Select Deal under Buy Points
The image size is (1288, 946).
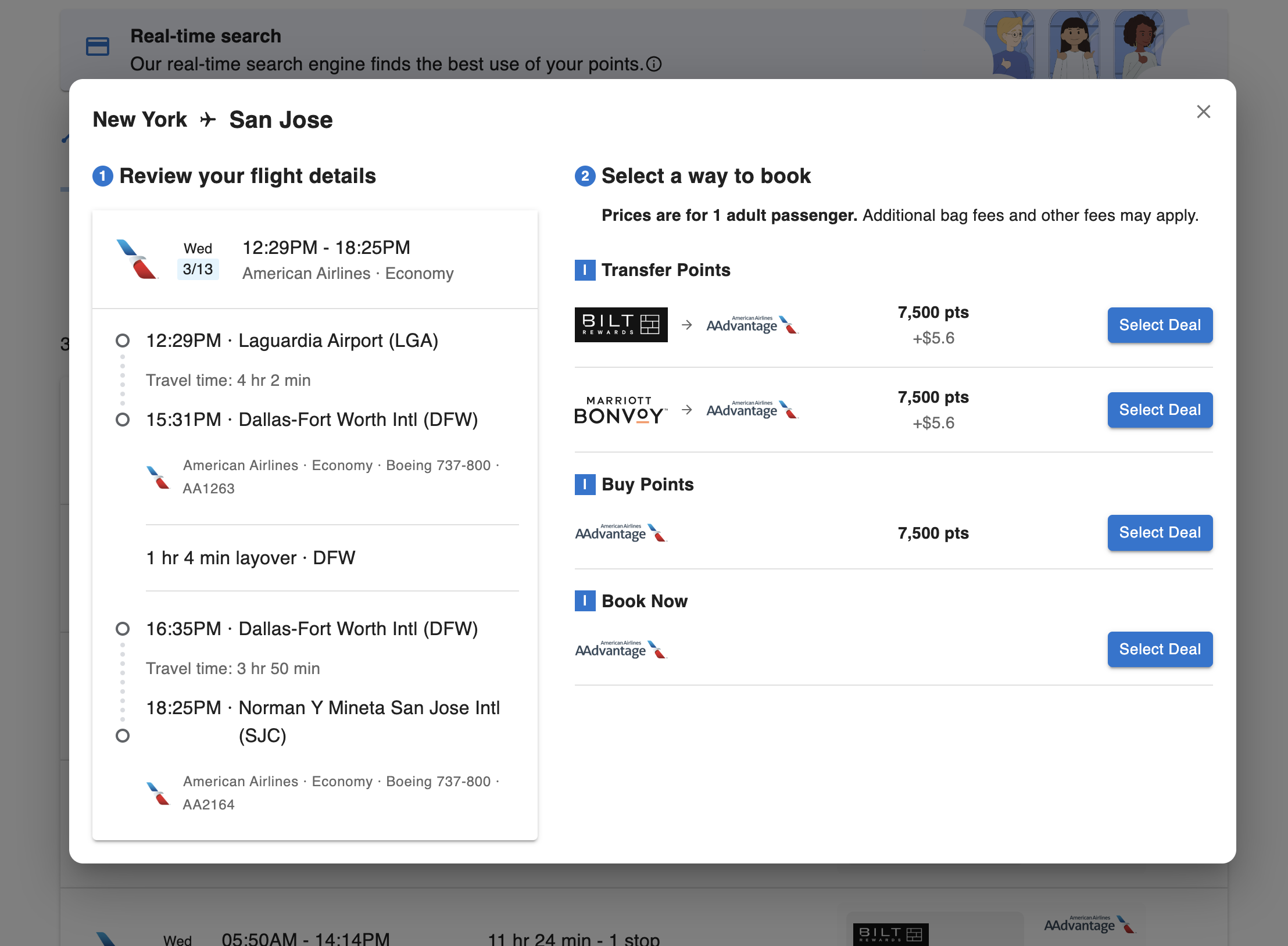[1159, 532]
